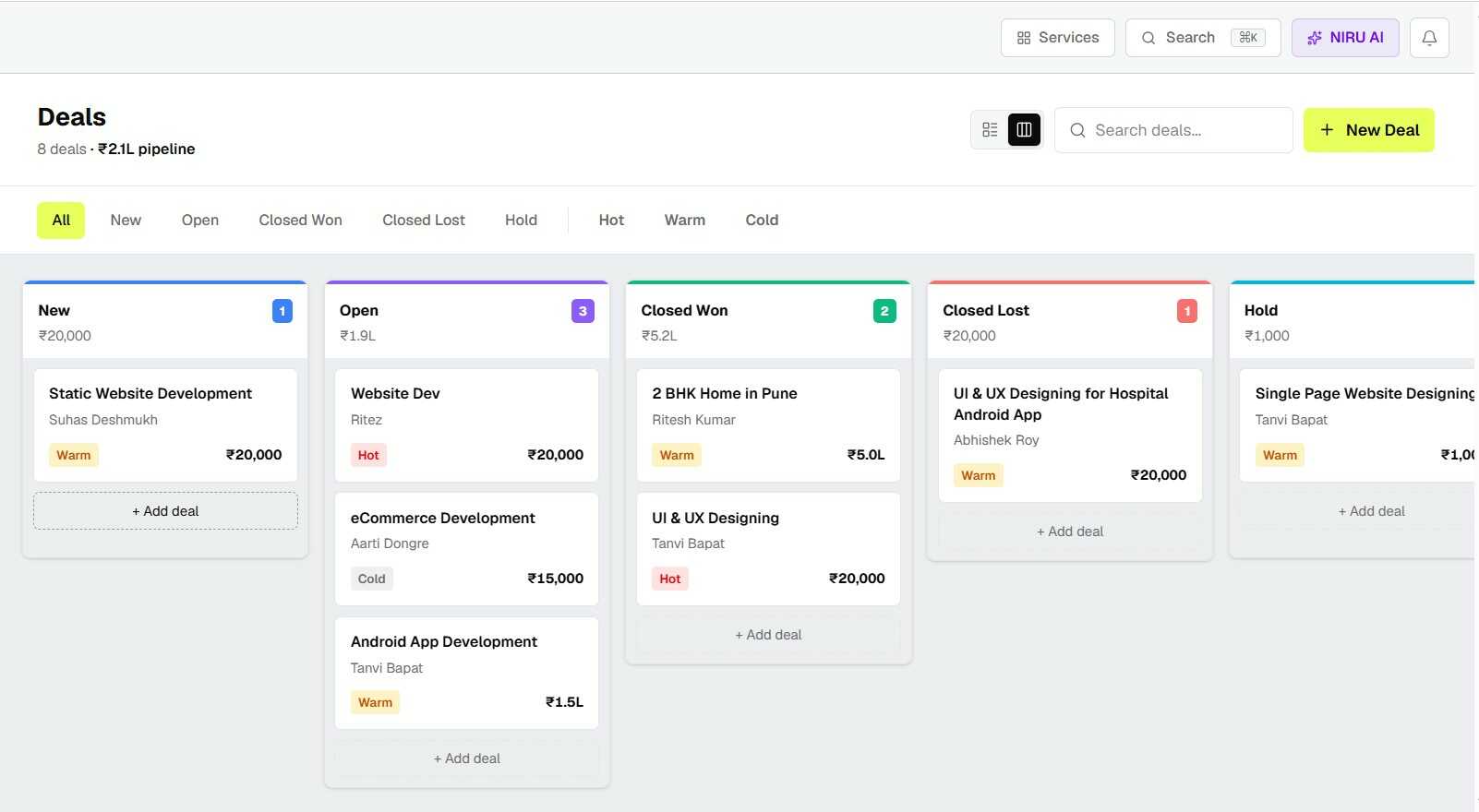Click the Open column count badge
The height and width of the screenshot is (812, 1479).
583,311
